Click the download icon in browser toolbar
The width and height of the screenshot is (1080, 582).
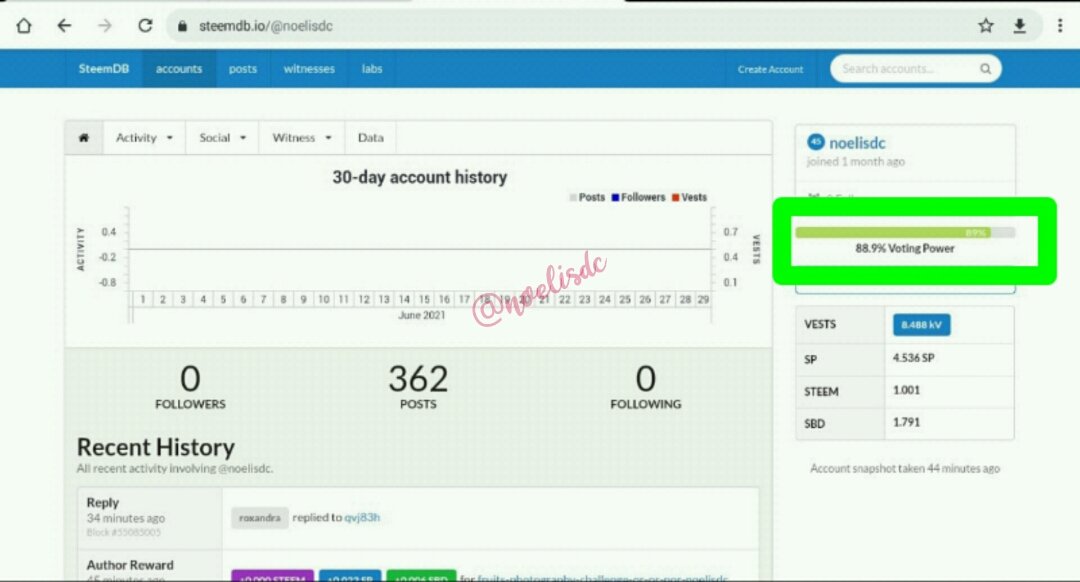point(1020,26)
